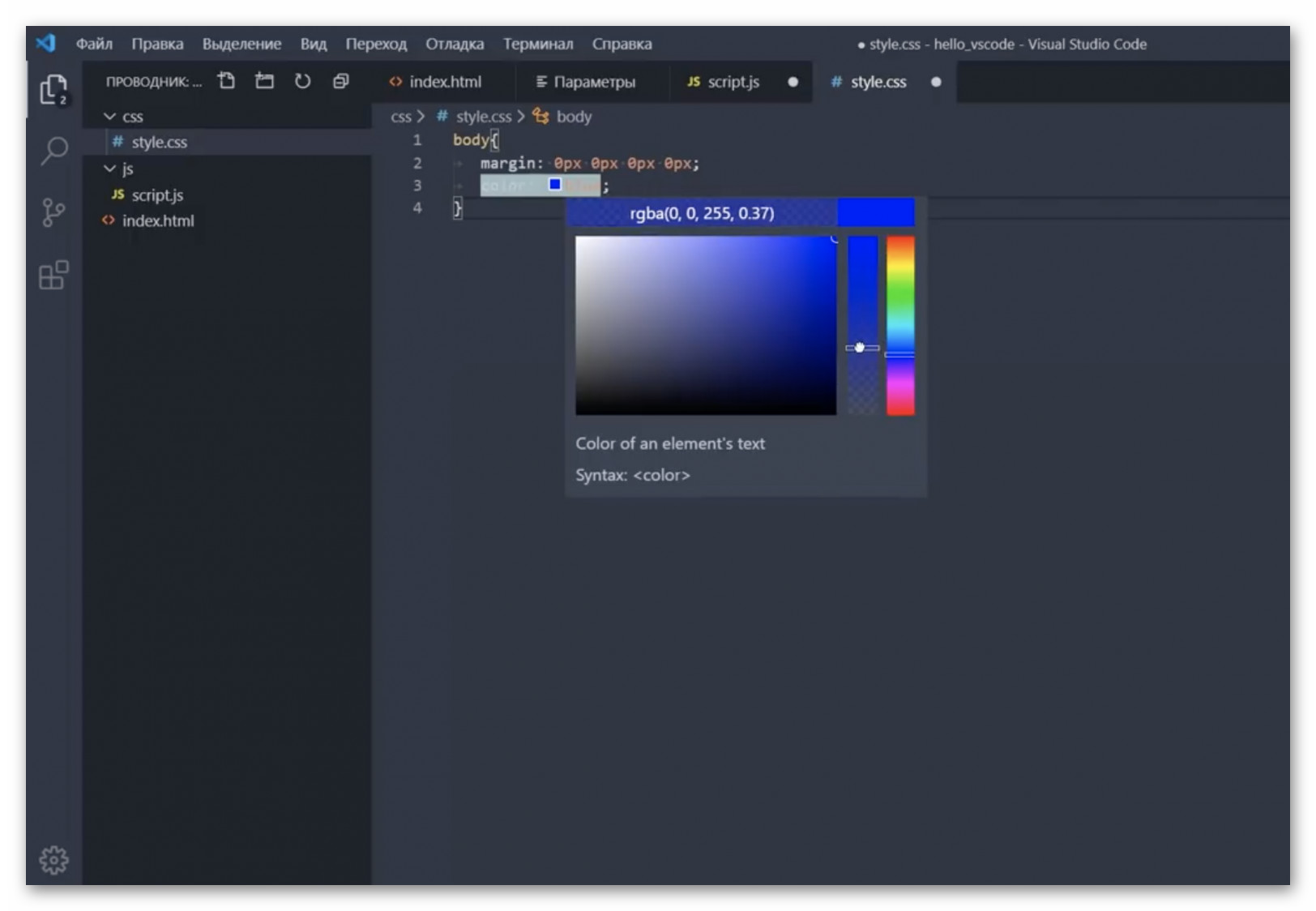Toggle color format via rgba header

coord(702,212)
